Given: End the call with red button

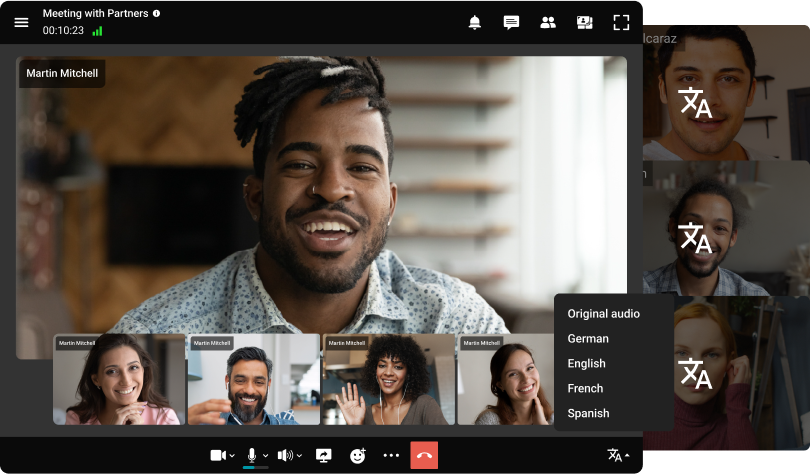Looking at the screenshot, I should tap(424, 455).
